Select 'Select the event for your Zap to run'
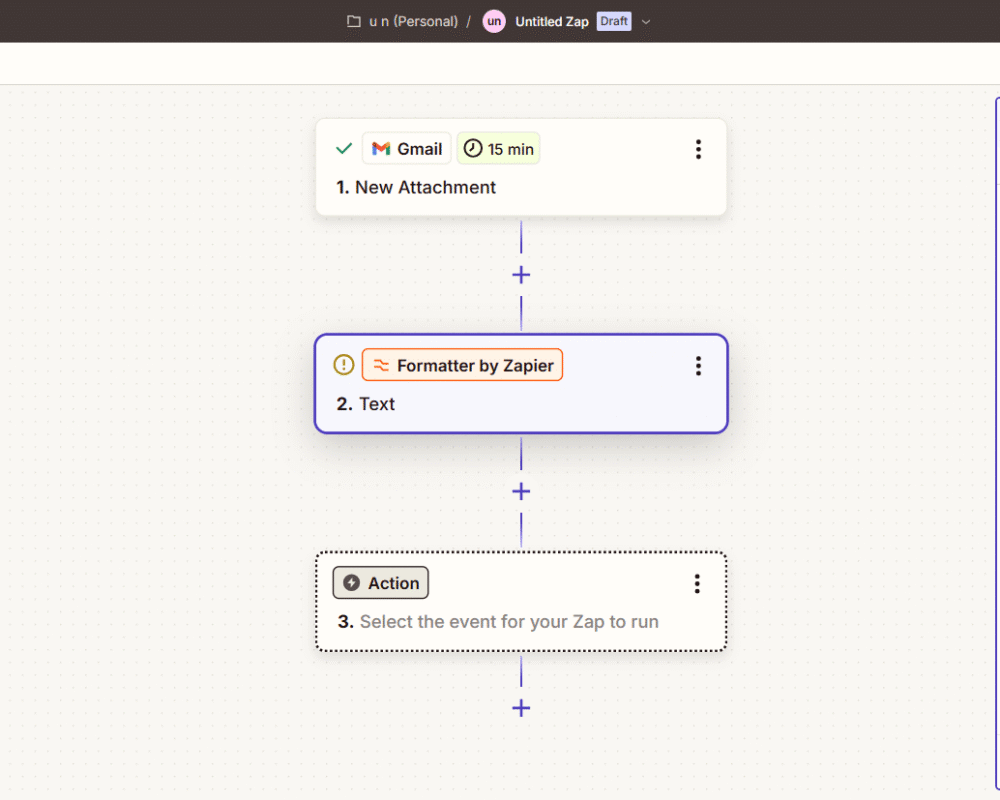Screen dimensions: 1000x800 [x=509, y=621]
